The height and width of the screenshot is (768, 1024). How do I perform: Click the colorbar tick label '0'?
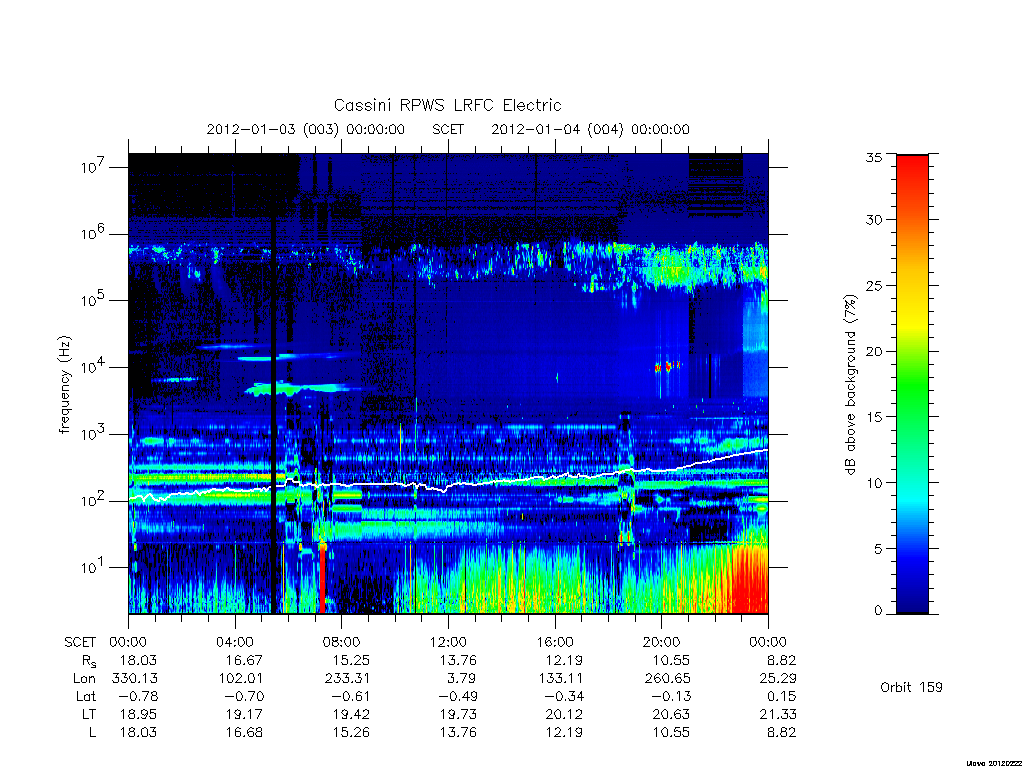[878, 611]
